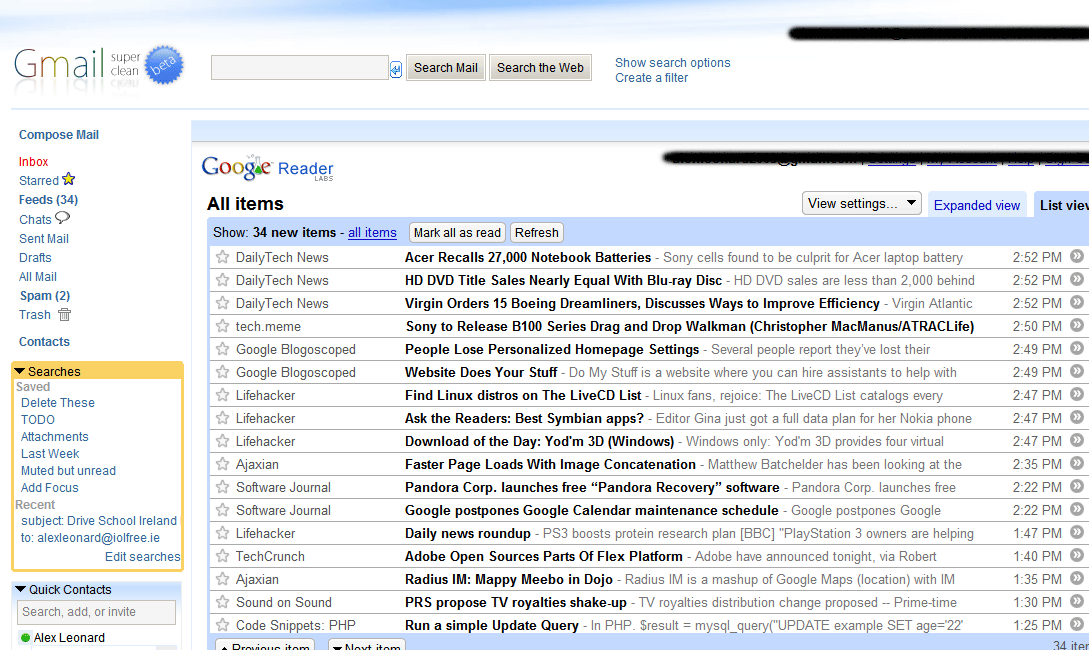This screenshot has height=650, width=1089.
Task: Star the Virgin Orders 15 Boeing Dreamliners item
Action: [222, 303]
